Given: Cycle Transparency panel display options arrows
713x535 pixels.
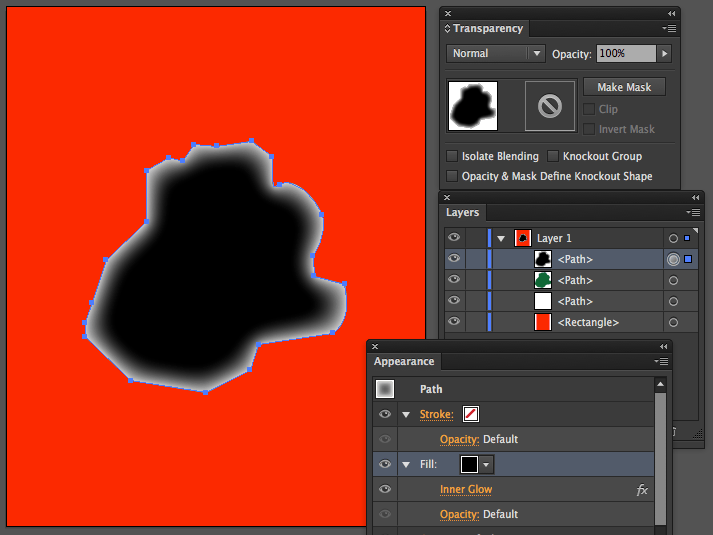Looking at the screenshot, I should click(x=447, y=28).
